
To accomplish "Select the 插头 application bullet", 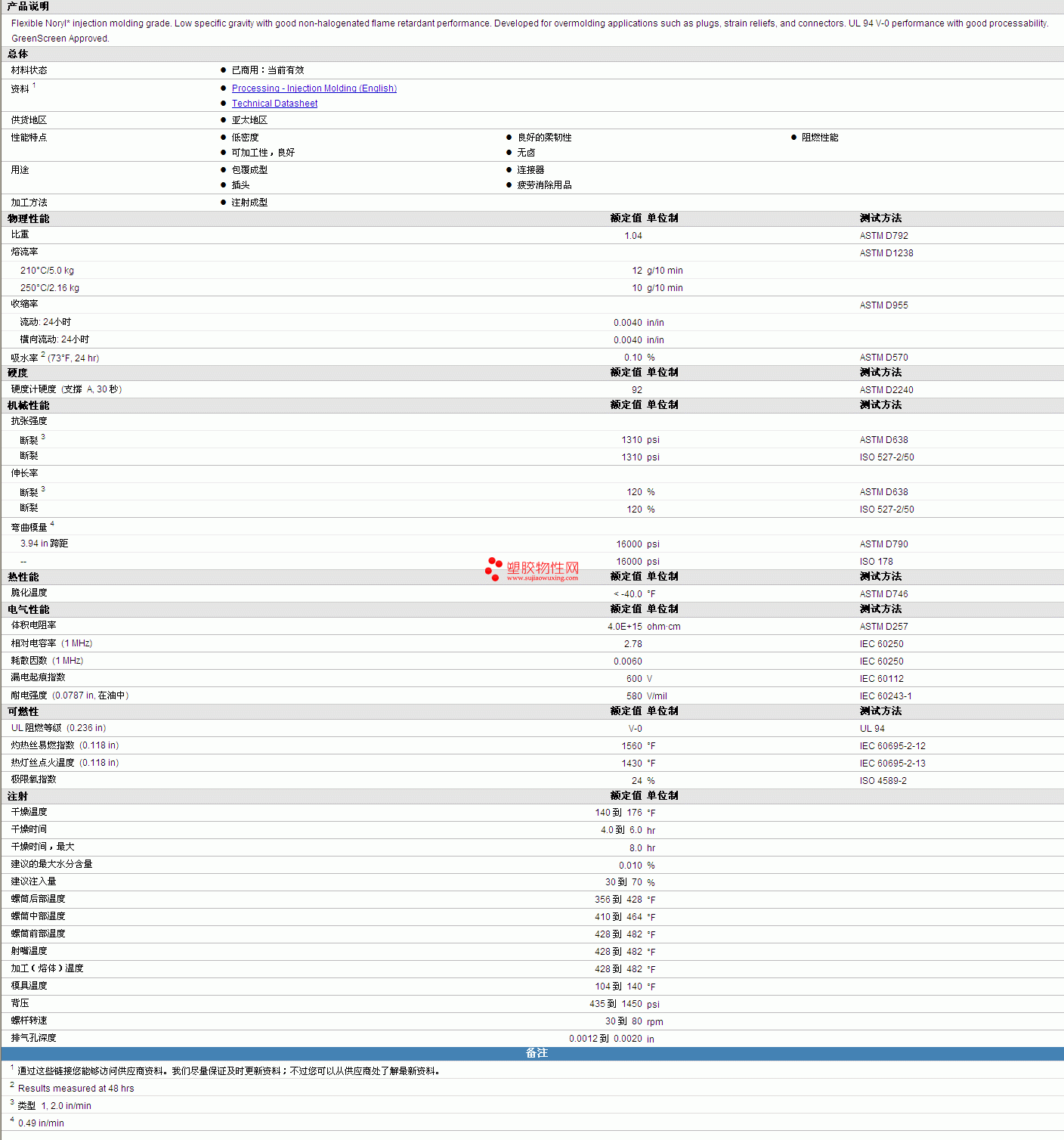I will pos(240,185).
